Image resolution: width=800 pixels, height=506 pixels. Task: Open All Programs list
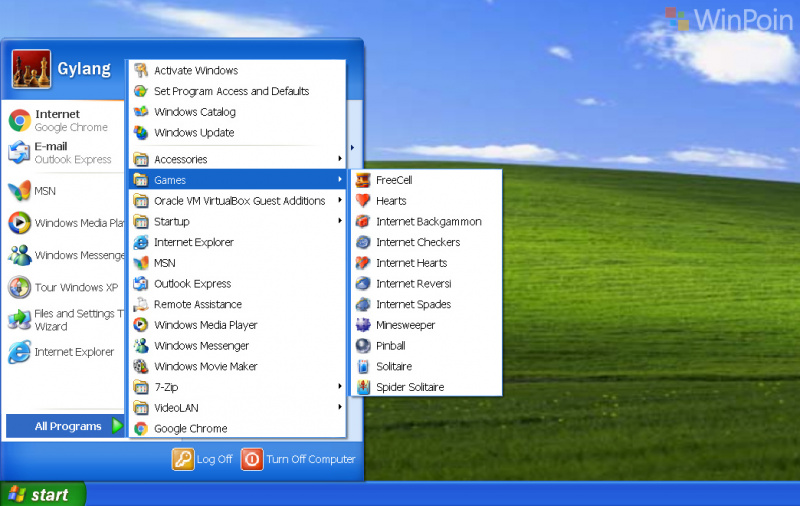[x=65, y=426]
